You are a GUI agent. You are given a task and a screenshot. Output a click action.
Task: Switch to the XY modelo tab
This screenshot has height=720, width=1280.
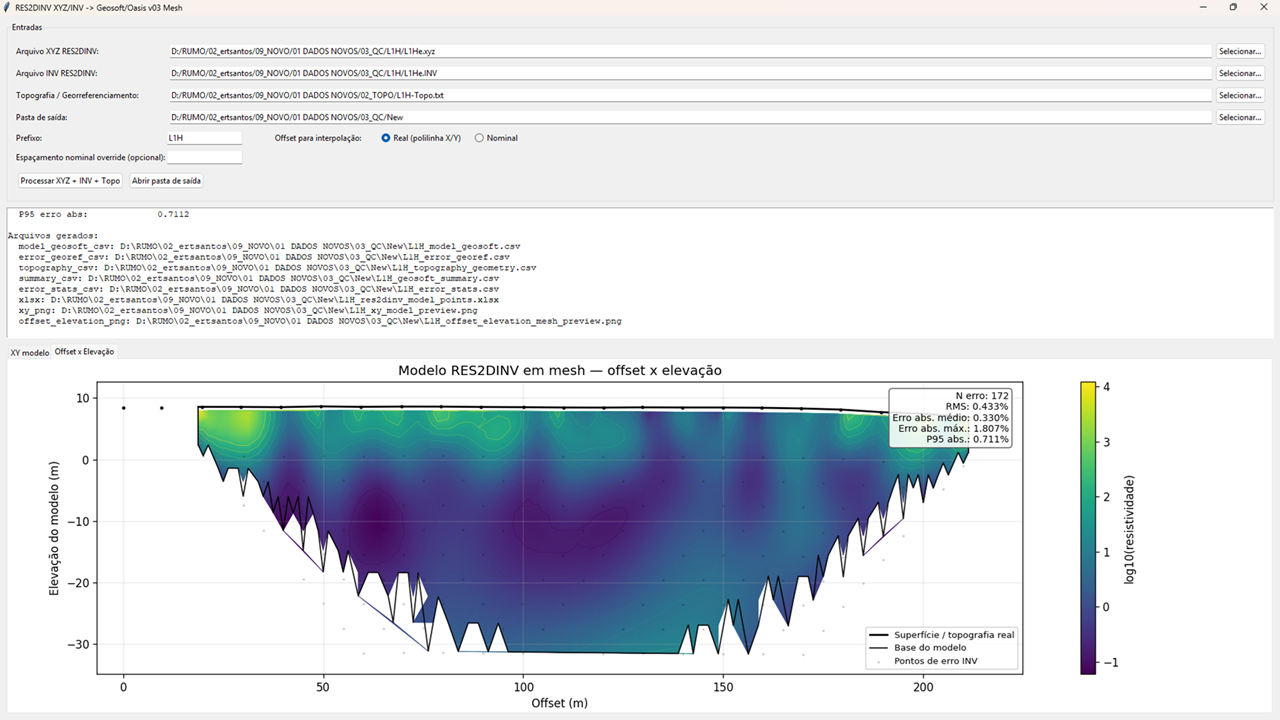click(x=29, y=353)
